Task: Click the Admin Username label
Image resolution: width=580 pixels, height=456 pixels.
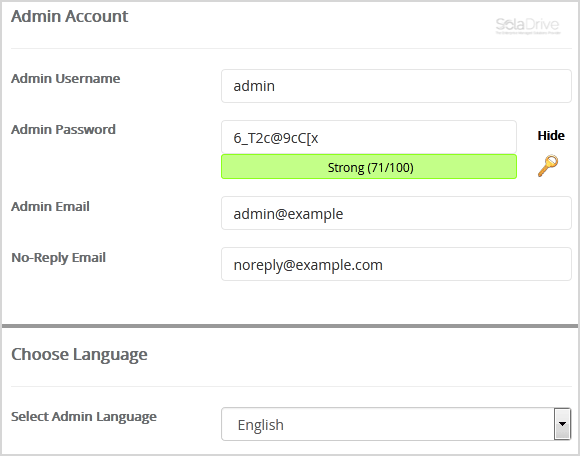Action: click(65, 78)
